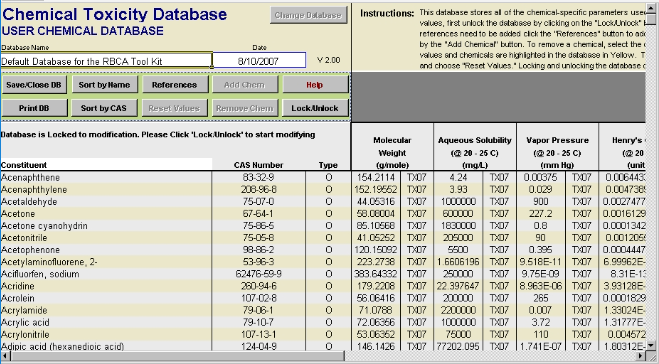659x364 pixels.
Task: Click the CAS Number column header
Action: [x=258, y=165]
